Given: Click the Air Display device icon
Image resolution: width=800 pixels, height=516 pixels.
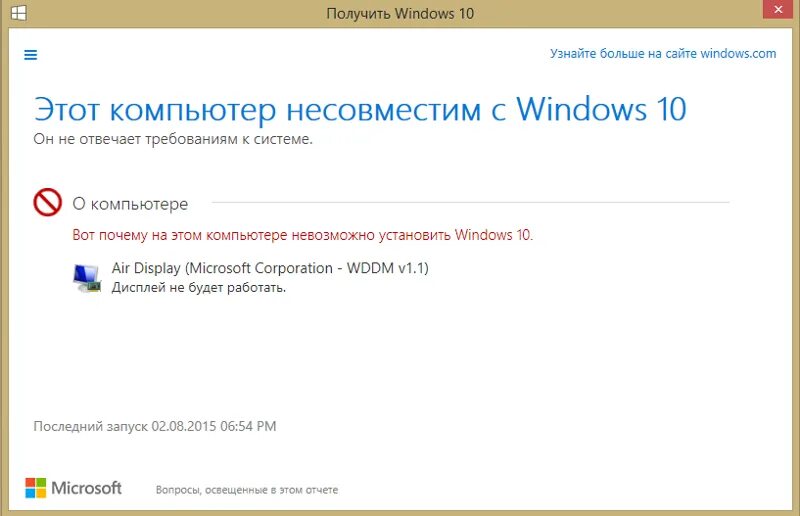Looking at the screenshot, I should click(x=87, y=278).
